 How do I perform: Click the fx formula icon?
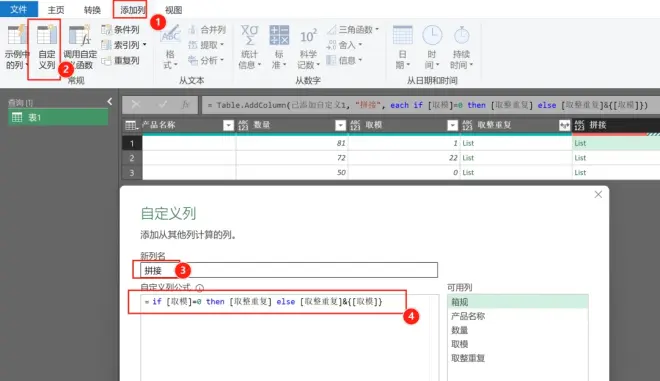(186, 105)
